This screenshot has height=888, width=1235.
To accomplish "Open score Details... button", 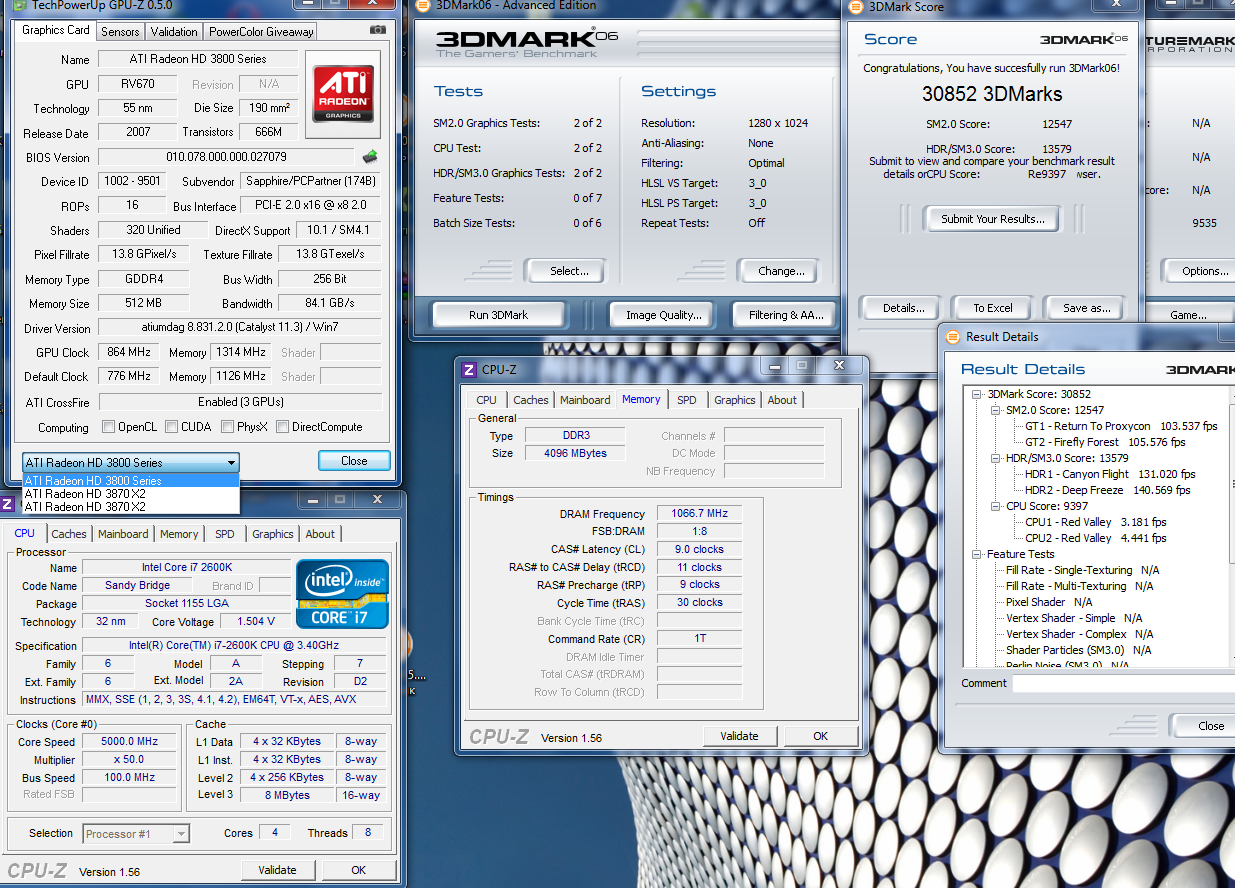I will 903,308.
